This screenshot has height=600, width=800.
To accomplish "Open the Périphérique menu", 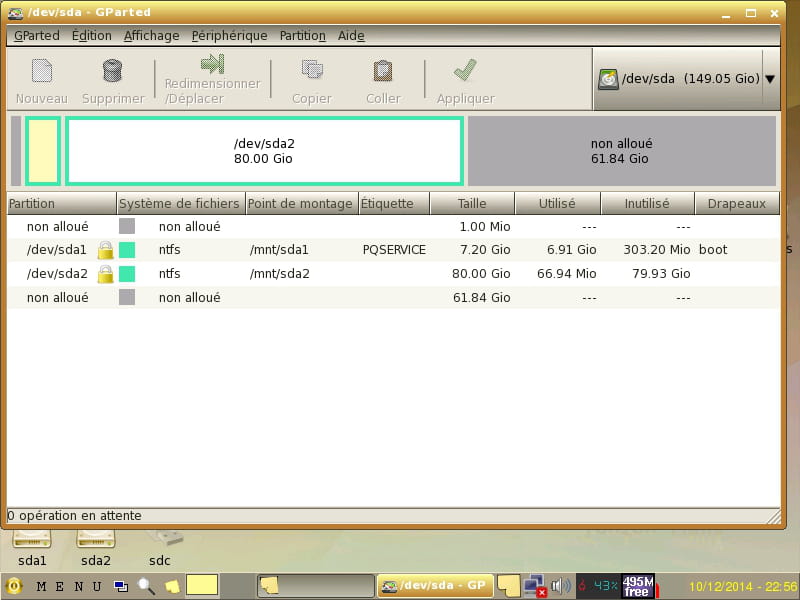I will [x=230, y=36].
